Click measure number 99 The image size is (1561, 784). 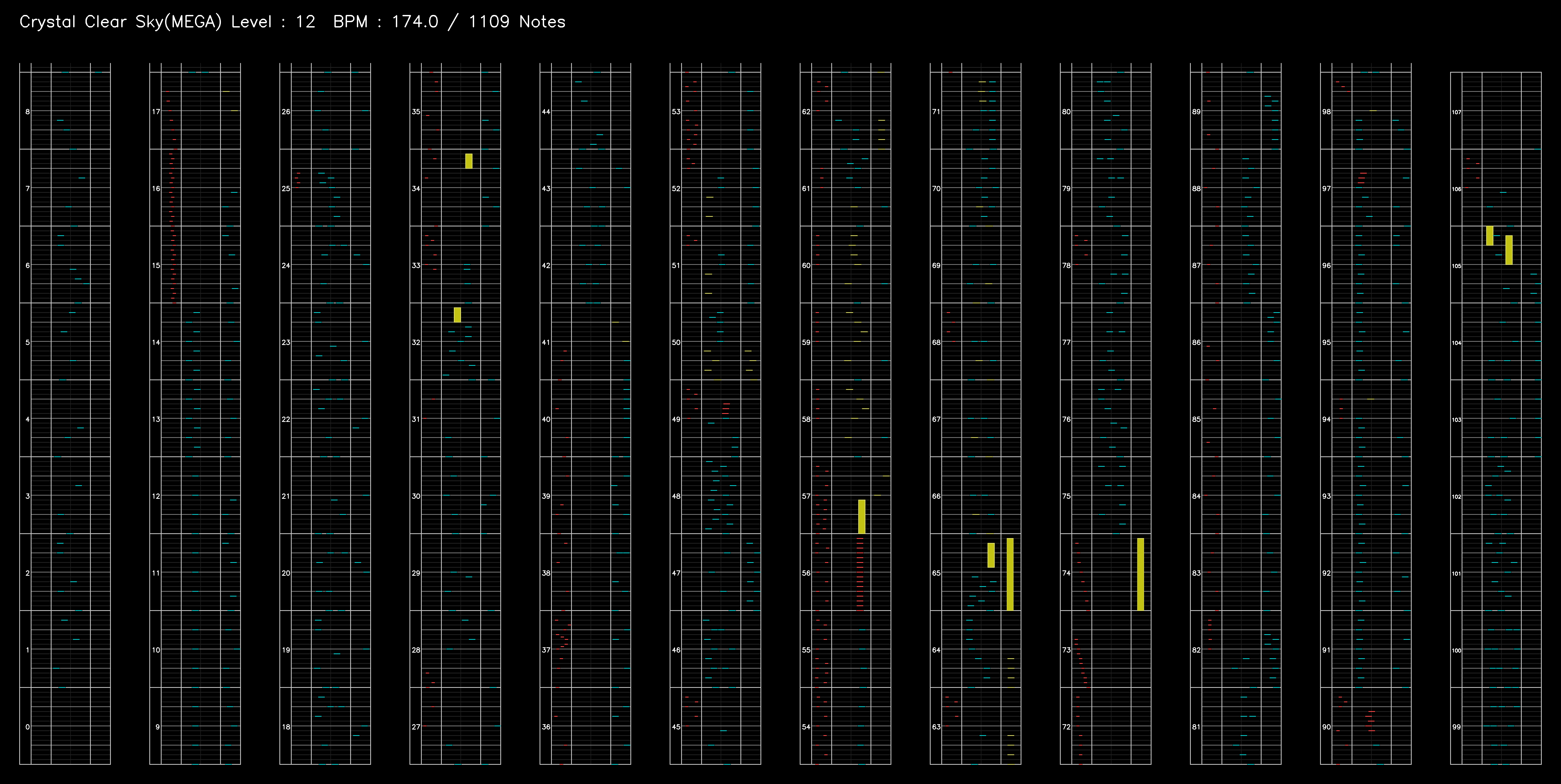[1456, 726]
